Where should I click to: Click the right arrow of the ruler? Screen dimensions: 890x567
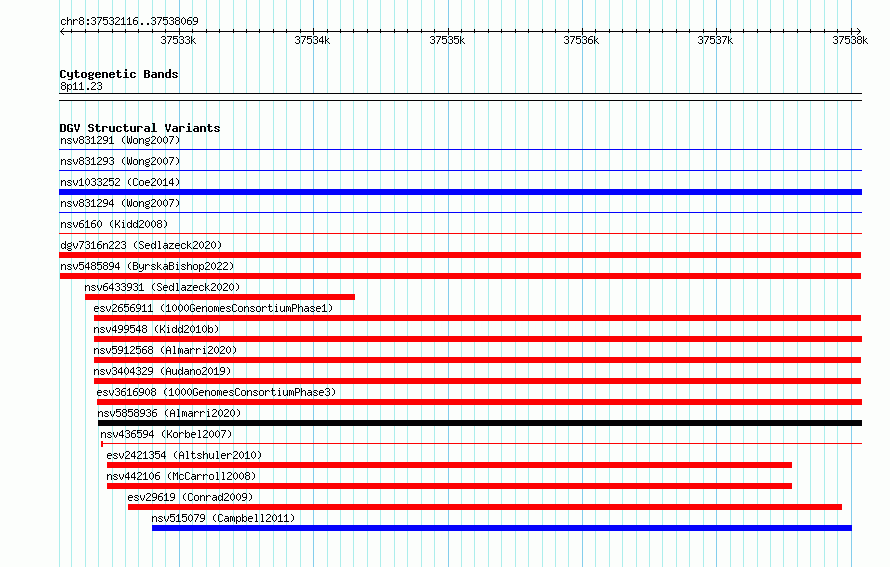858,32
